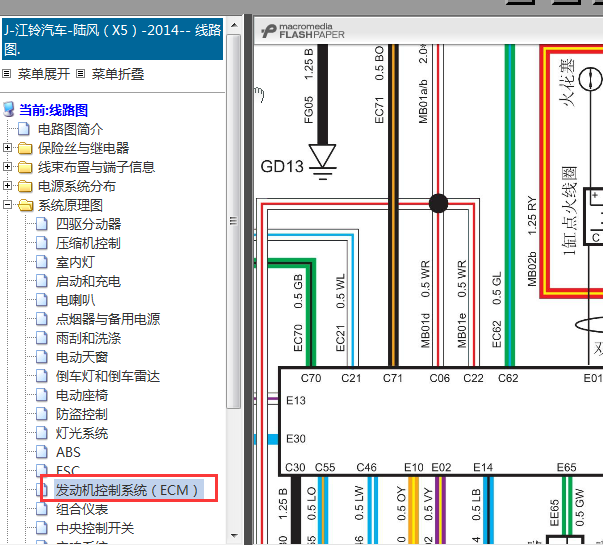The width and height of the screenshot is (603, 545).
Task: Expand the 电源系统分布 folder
Action: [7, 185]
